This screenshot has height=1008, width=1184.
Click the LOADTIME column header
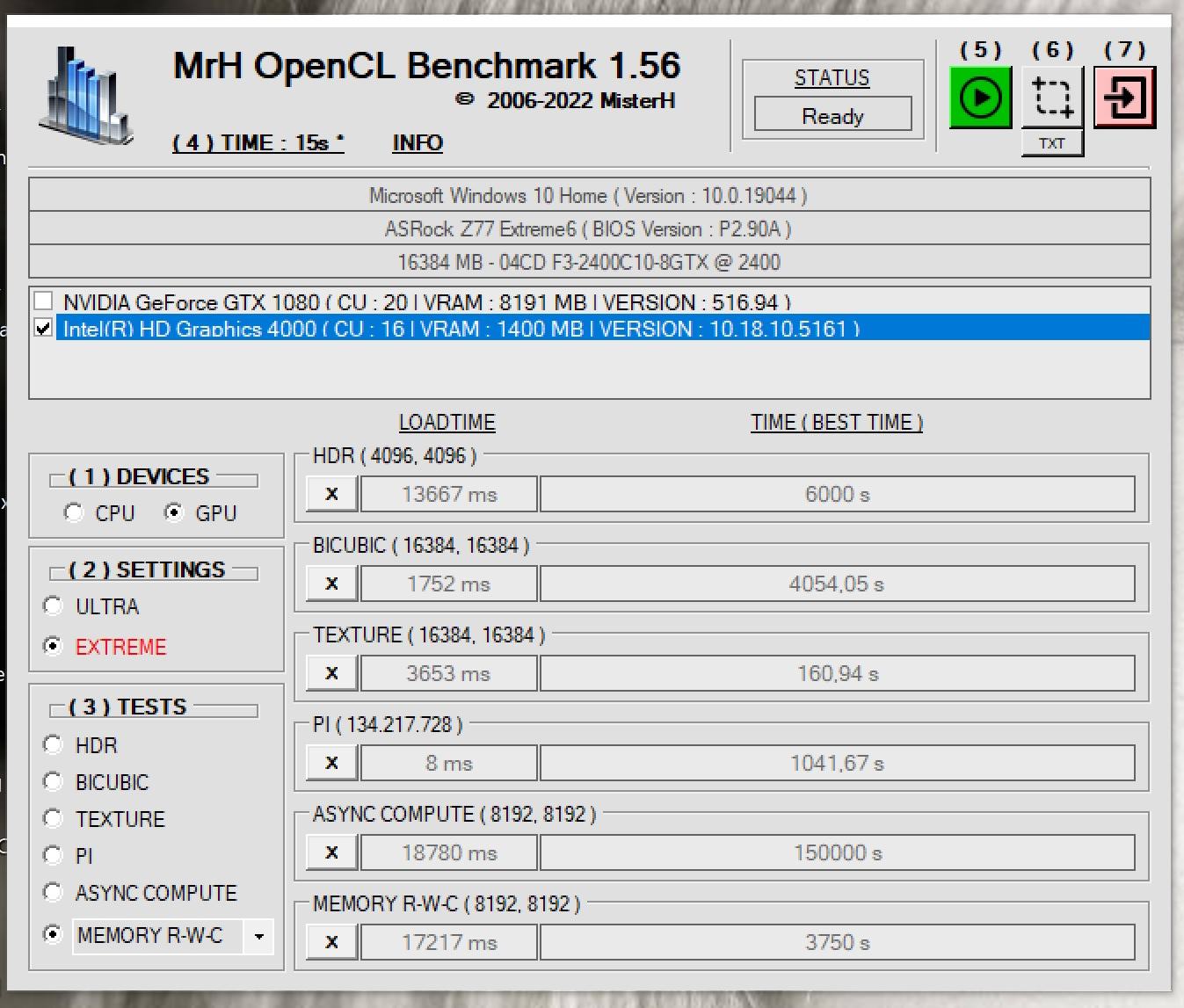447,422
